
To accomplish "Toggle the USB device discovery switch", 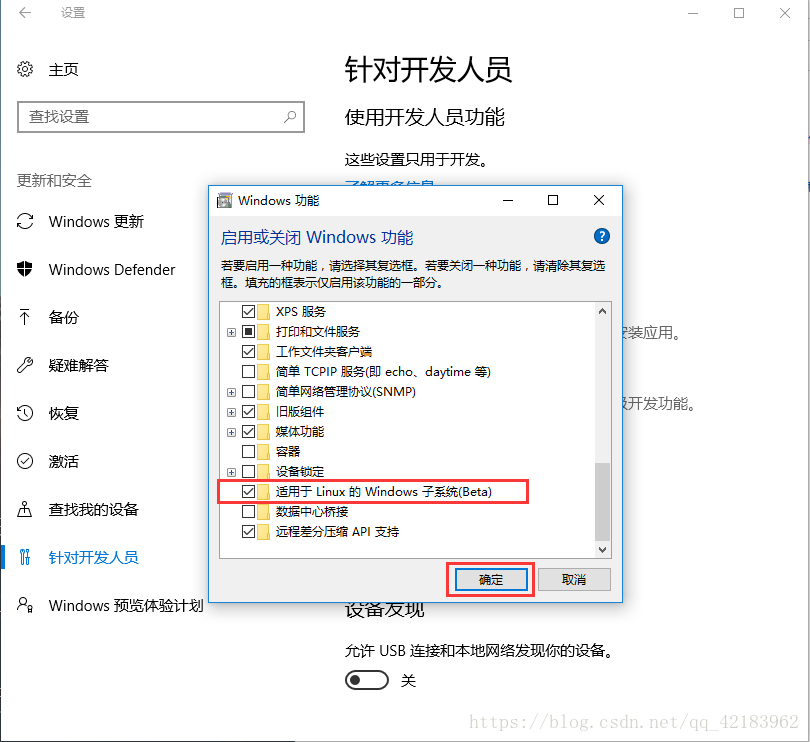I will [367, 680].
